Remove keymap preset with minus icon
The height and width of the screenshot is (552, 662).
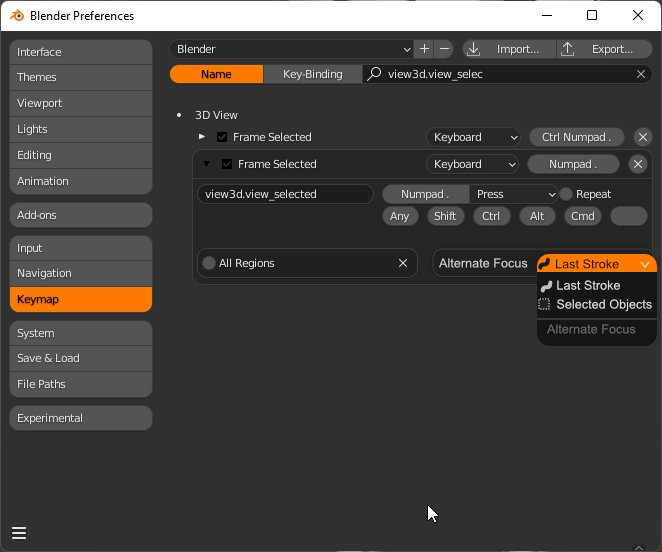(444, 49)
